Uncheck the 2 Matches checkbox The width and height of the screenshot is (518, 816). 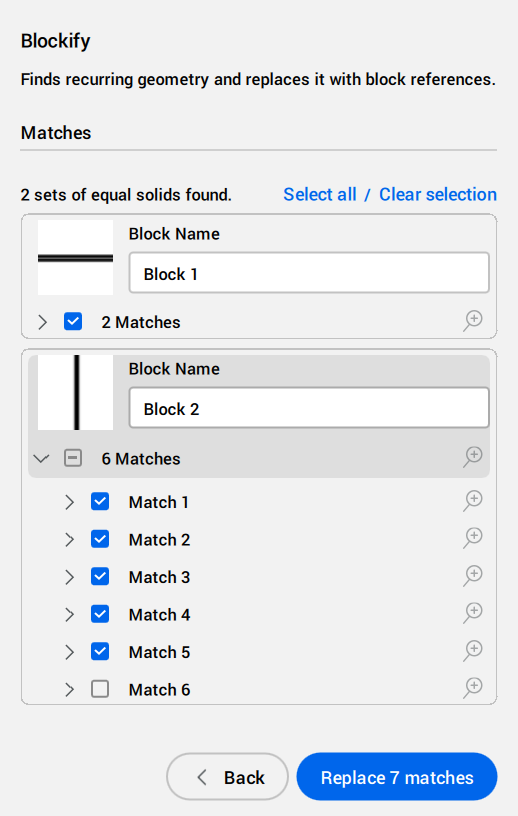tap(73, 322)
